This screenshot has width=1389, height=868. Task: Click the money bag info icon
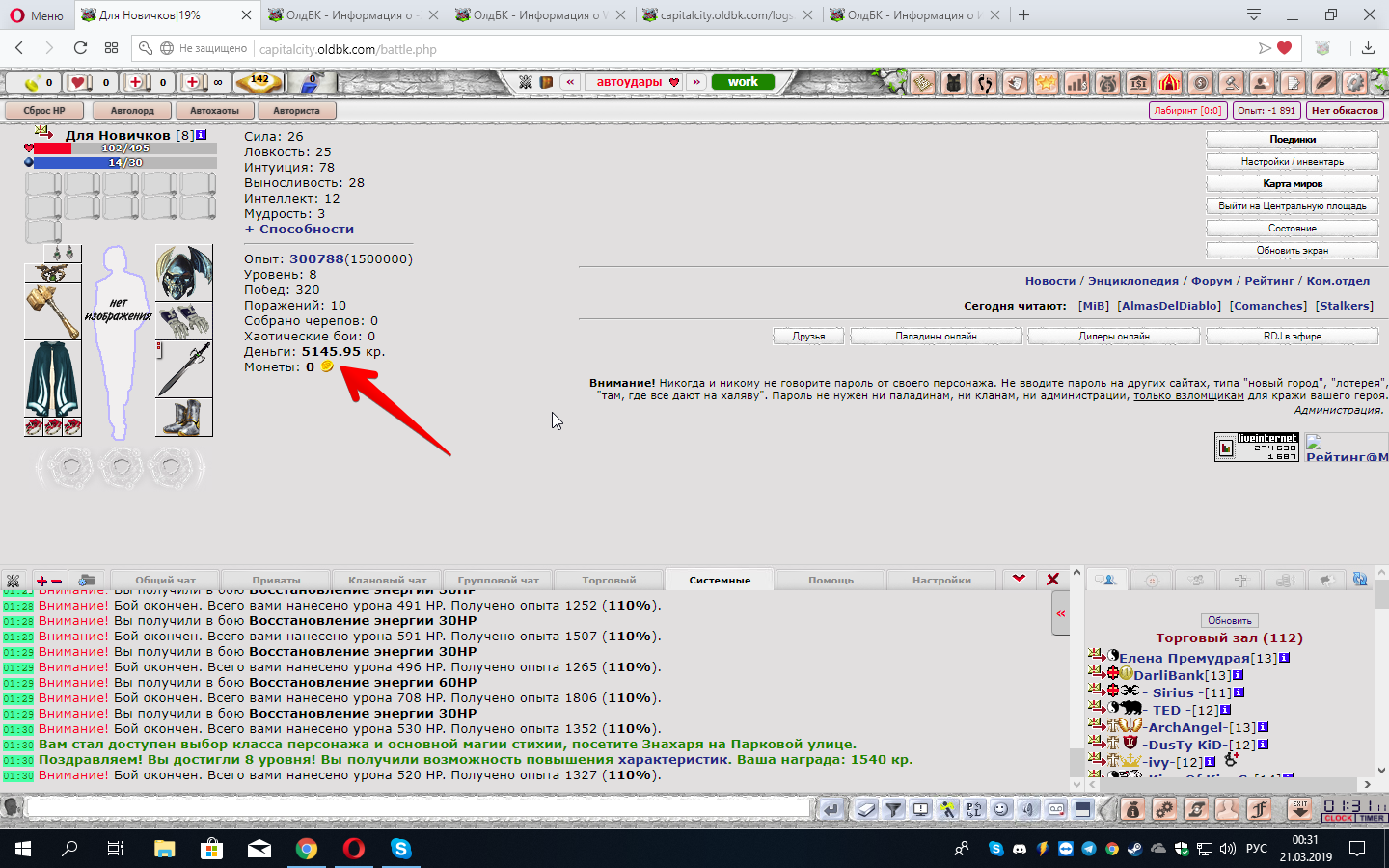[1132, 809]
